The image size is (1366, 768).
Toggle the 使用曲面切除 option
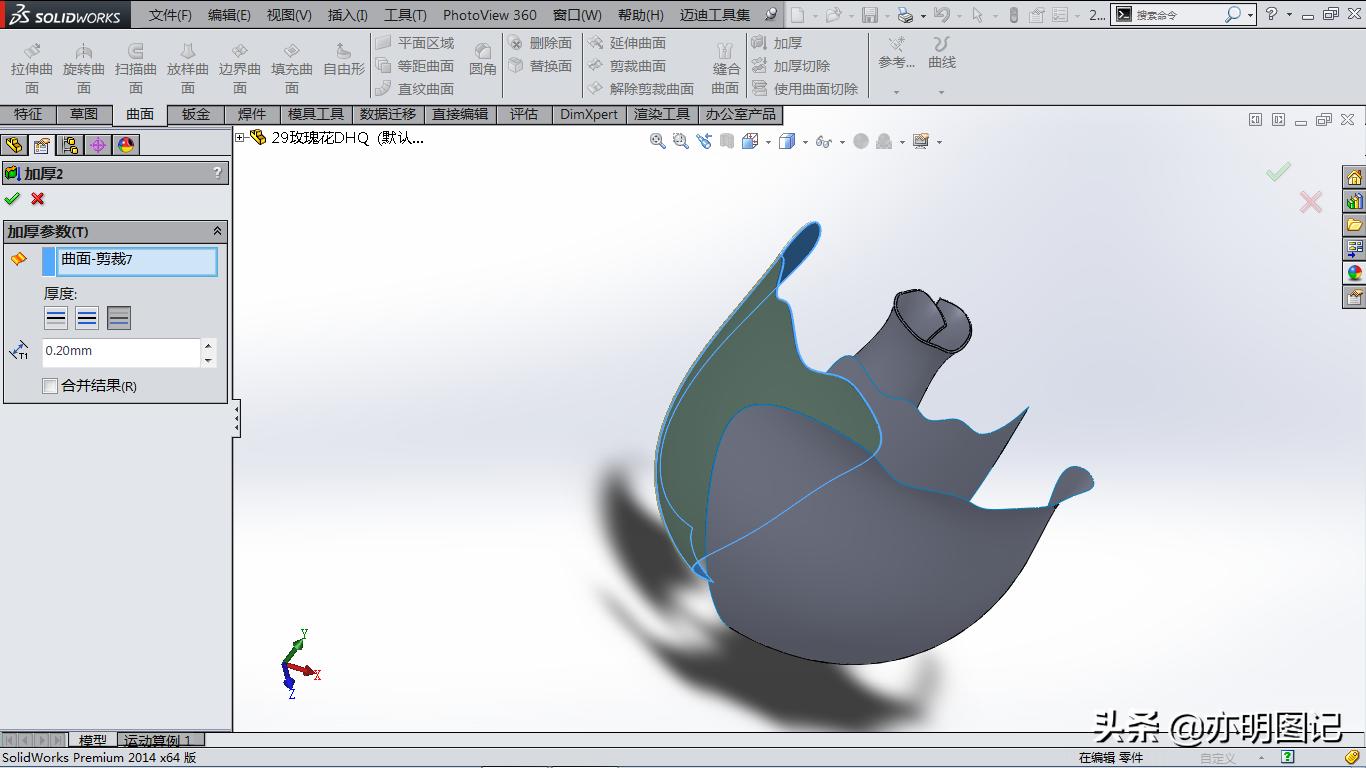pos(806,88)
